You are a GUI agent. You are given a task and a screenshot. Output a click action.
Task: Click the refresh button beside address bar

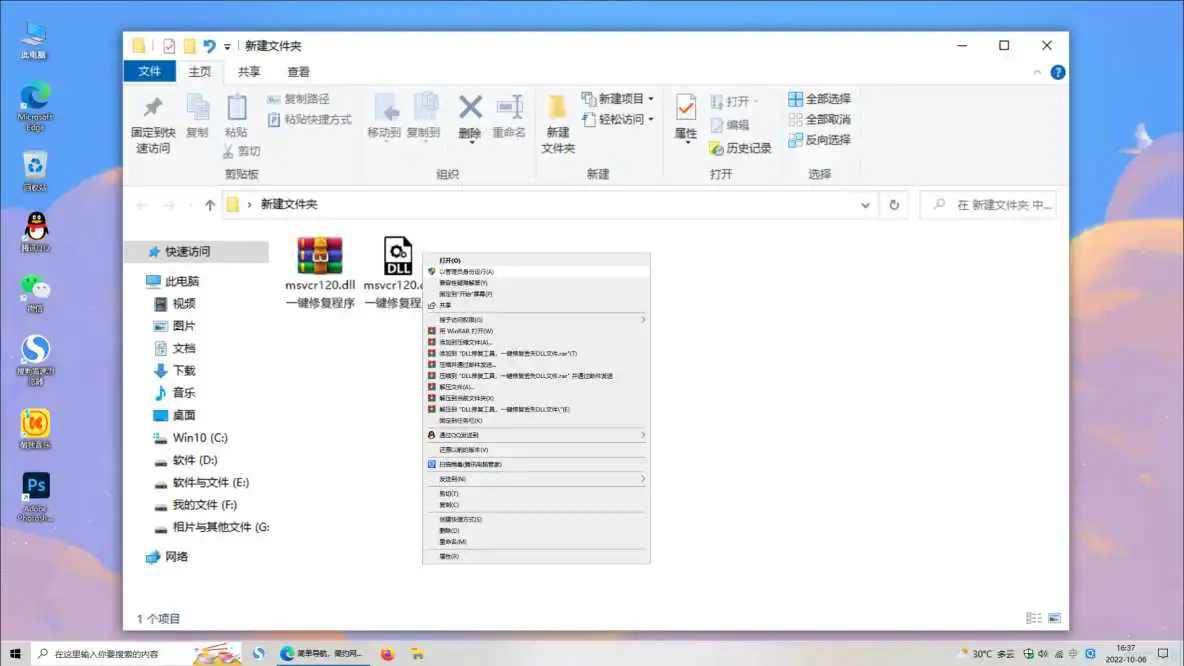point(894,204)
